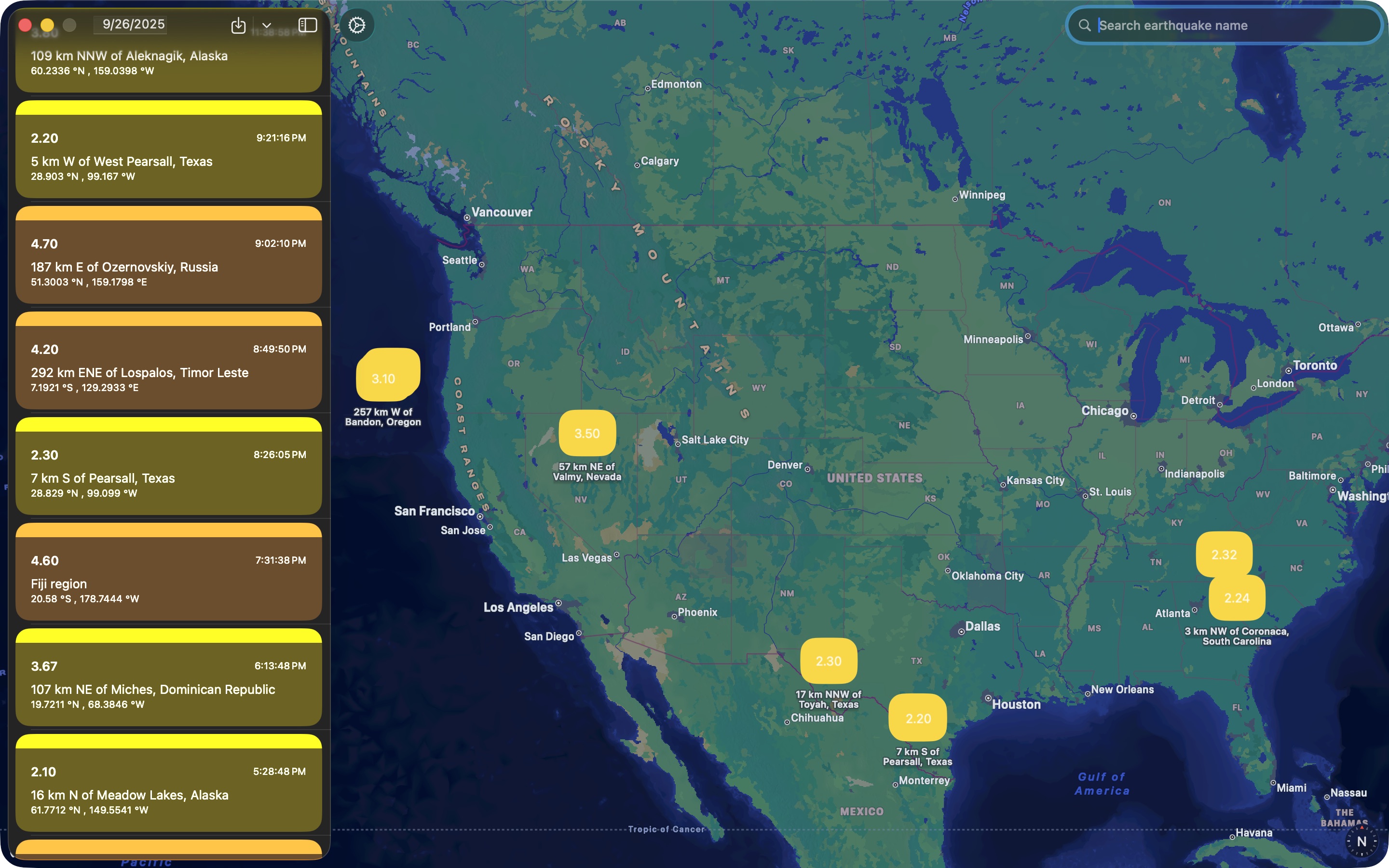Select the 16 km N of Meadow Lakes entry
This screenshot has height=868, width=1389.
pos(168,790)
